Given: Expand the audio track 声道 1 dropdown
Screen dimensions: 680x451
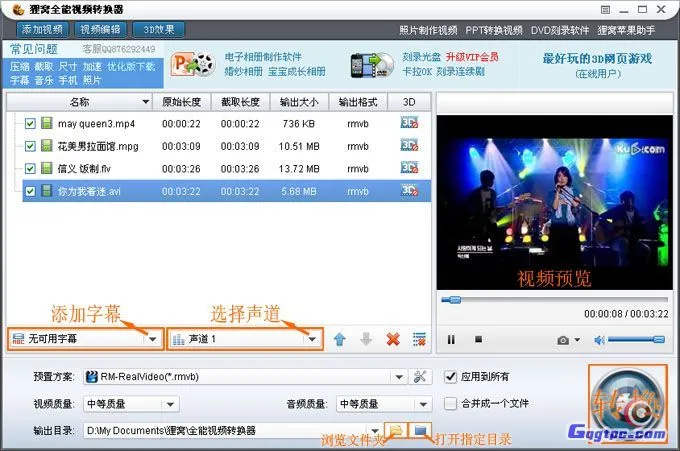Looking at the screenshot, I should [x=313, y=339].
